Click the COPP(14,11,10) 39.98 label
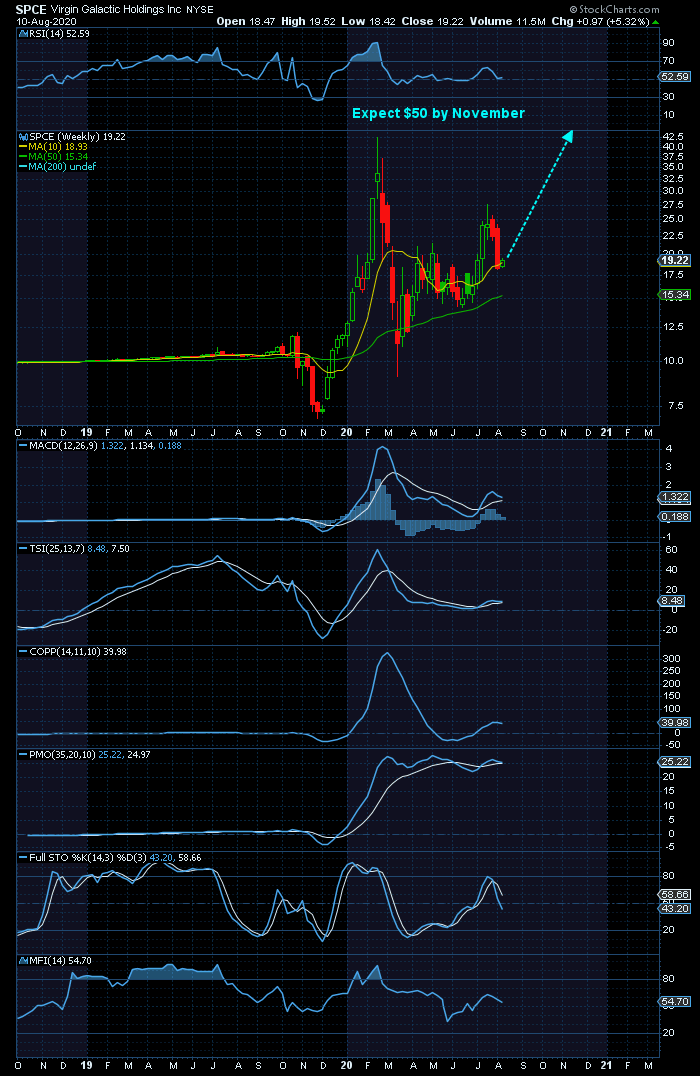The height and width of the screenshot is (1076, 700). [x=73, y=651]
